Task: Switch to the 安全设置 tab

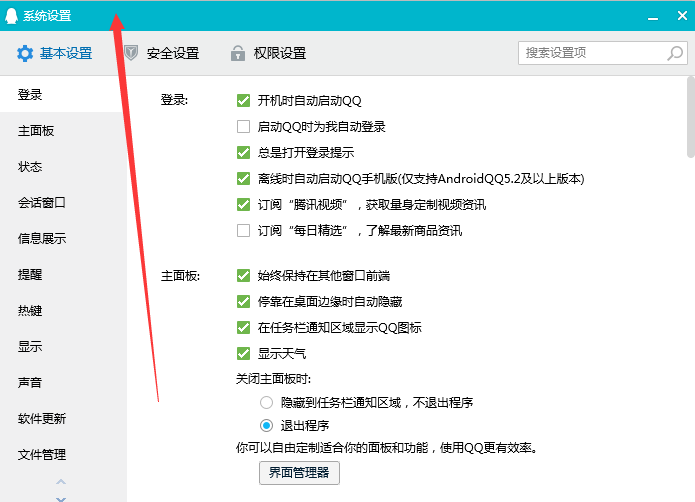Action: (x=161, y=53)
